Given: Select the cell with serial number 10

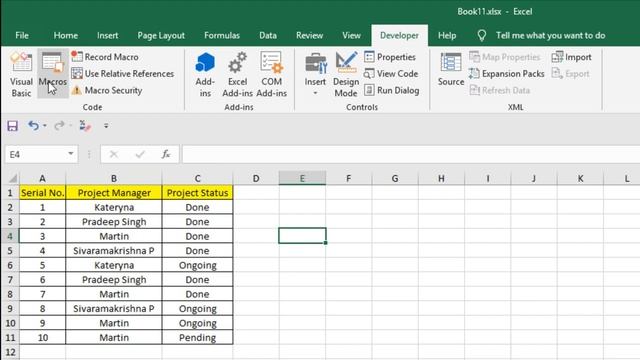Looking at the screenshot, I should [x=42, y=338].
